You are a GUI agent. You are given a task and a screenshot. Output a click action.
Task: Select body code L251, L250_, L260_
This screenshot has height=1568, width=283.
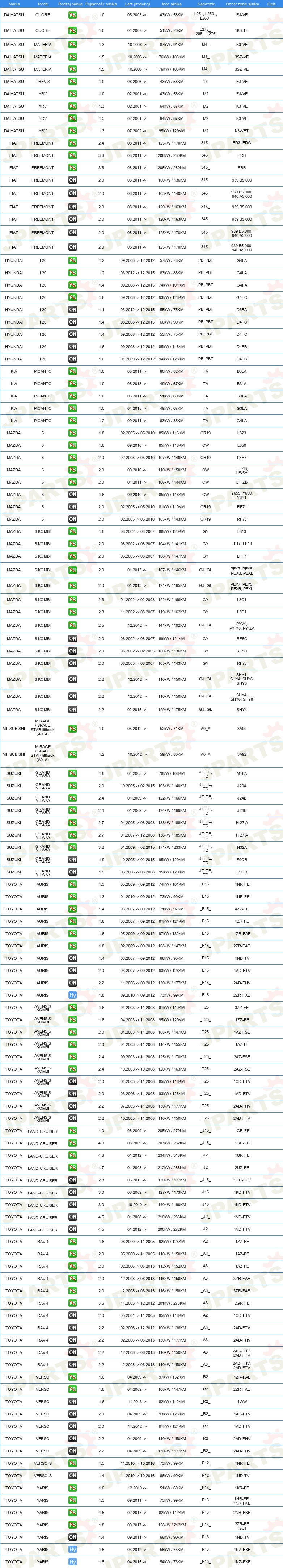point(206,16)
